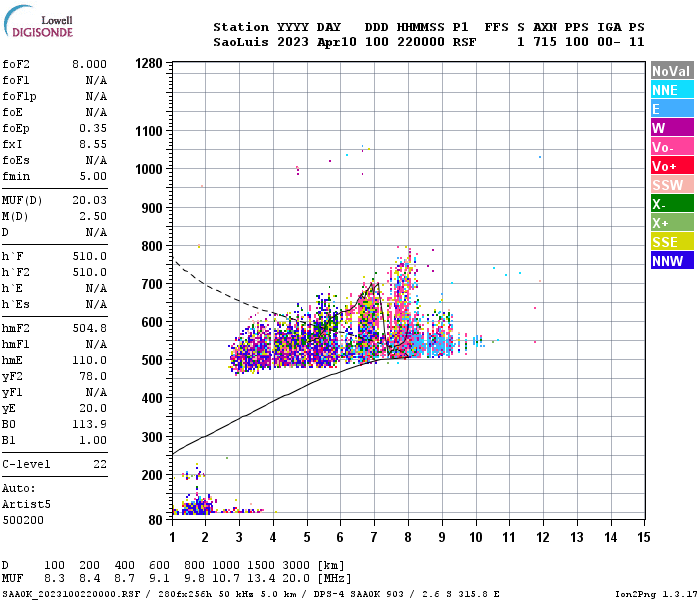Click the fxI value 8.55

[93, 144]
